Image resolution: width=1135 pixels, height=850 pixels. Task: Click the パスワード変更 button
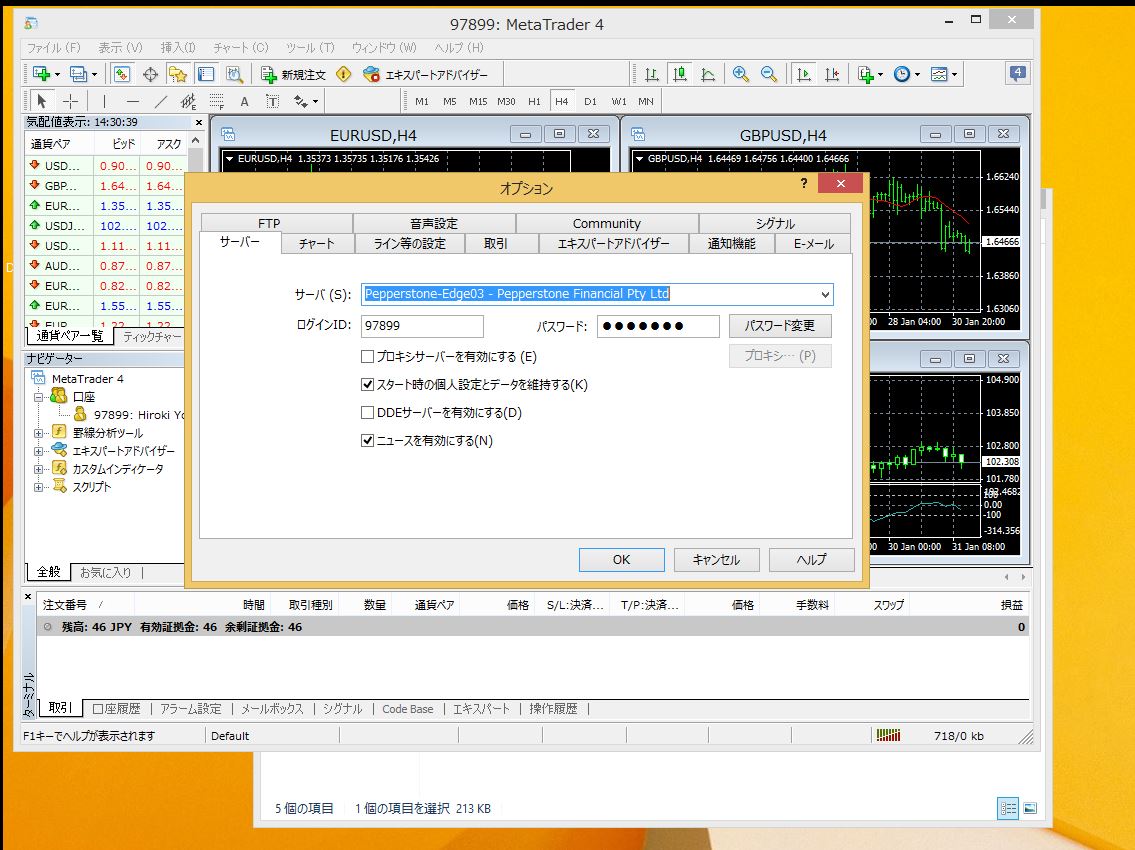tap(780, 326)
